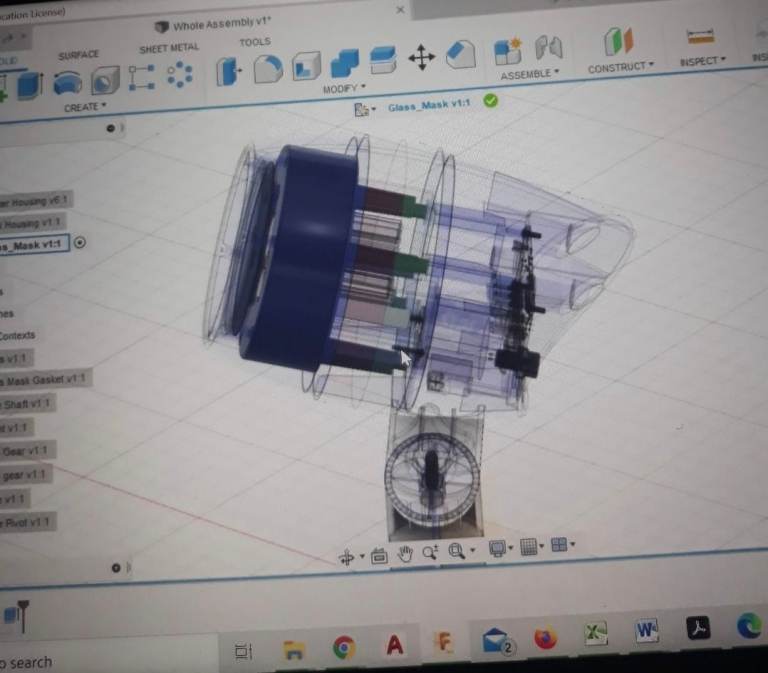Select the Joint tool icon
This screenshot has width=768, height=673.
[x=548, y=48]
